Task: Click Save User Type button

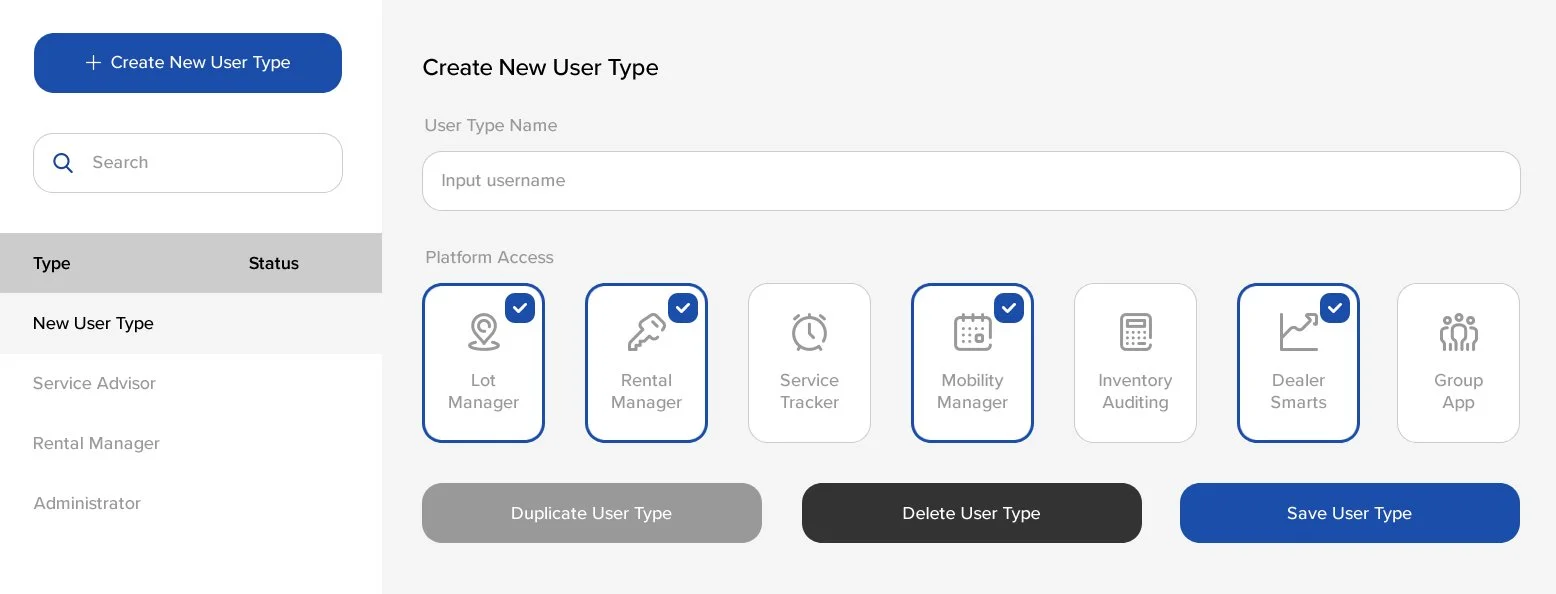Action: 1350,513
